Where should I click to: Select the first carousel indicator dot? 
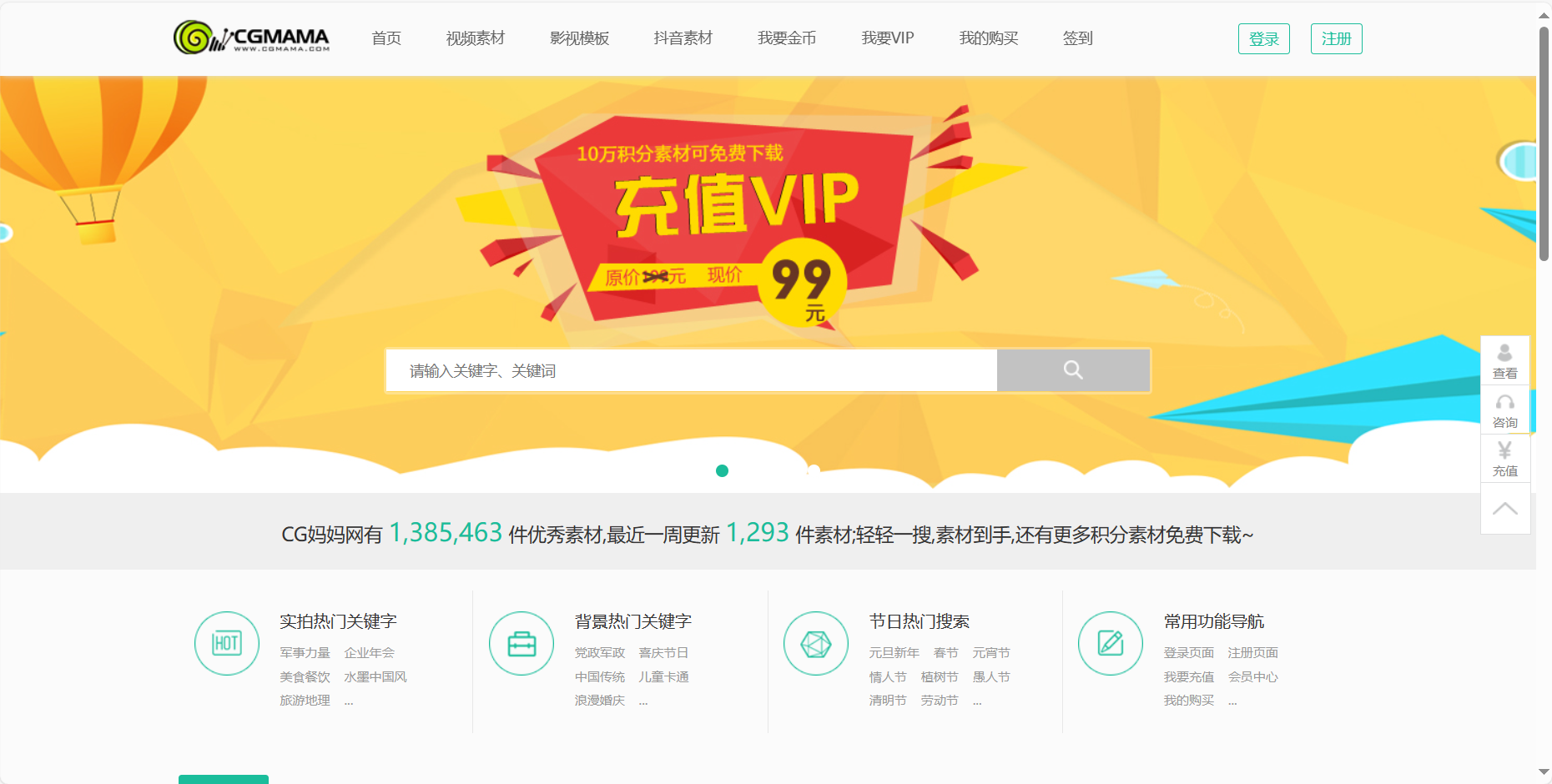tap(723, 470)
